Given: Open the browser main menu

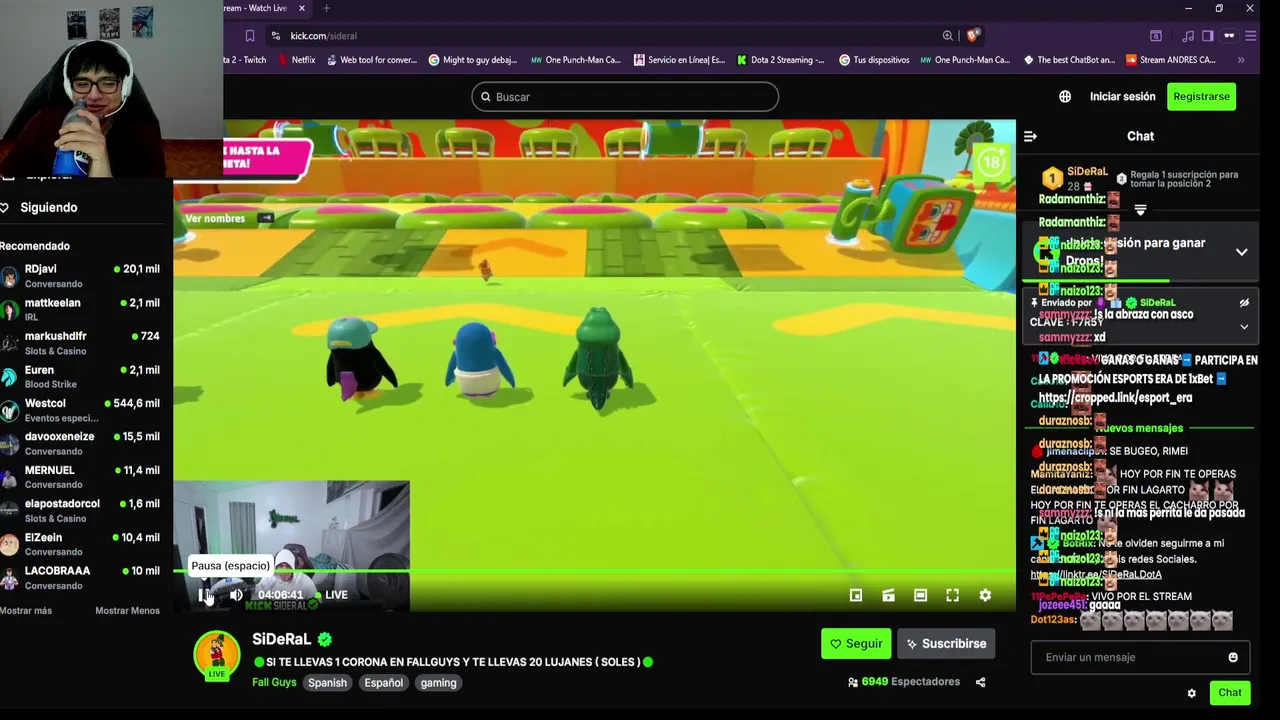Looking at the screenshot, I should pos(1251,35).
